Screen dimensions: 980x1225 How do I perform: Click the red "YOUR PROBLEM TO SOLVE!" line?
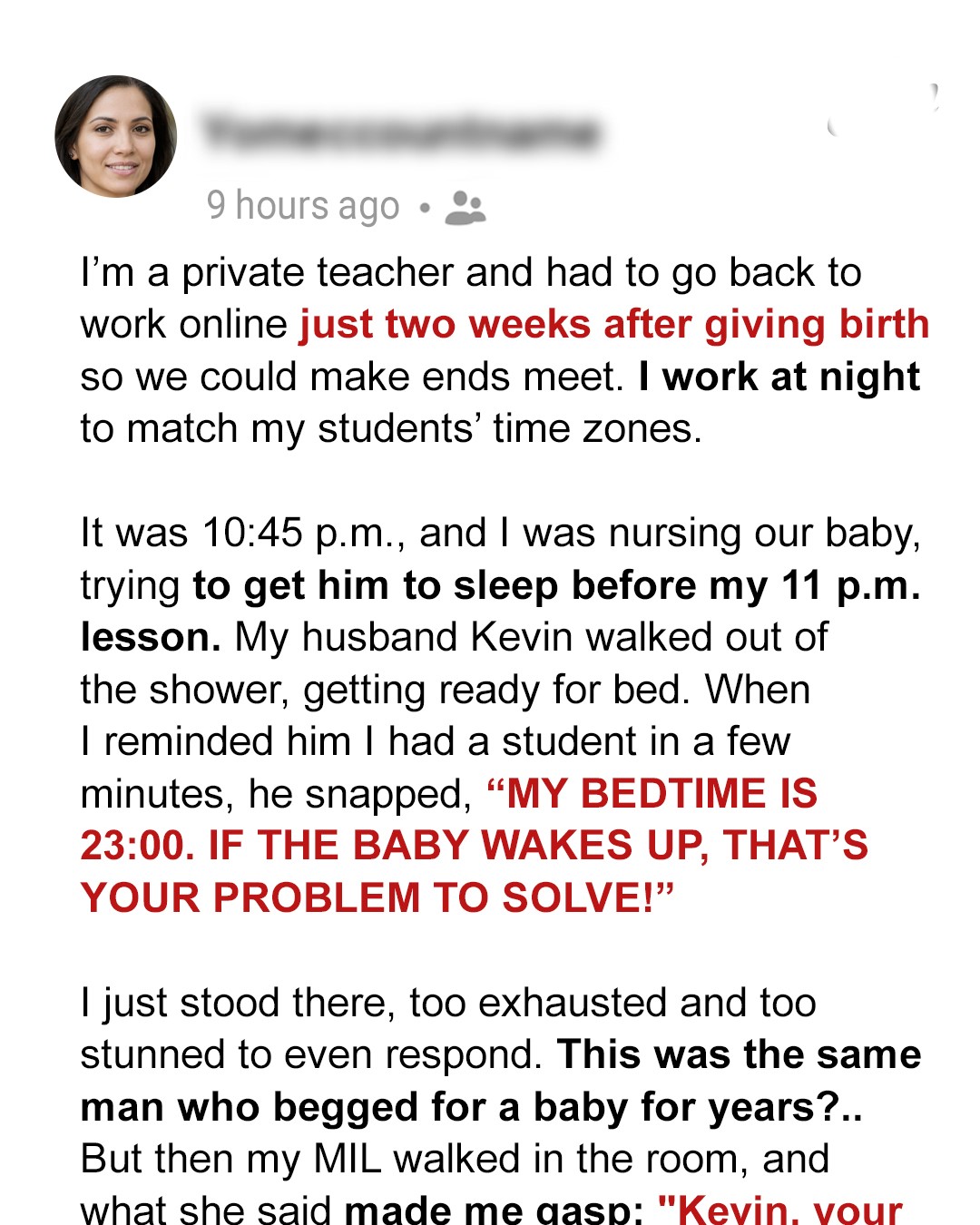(377, 898)
